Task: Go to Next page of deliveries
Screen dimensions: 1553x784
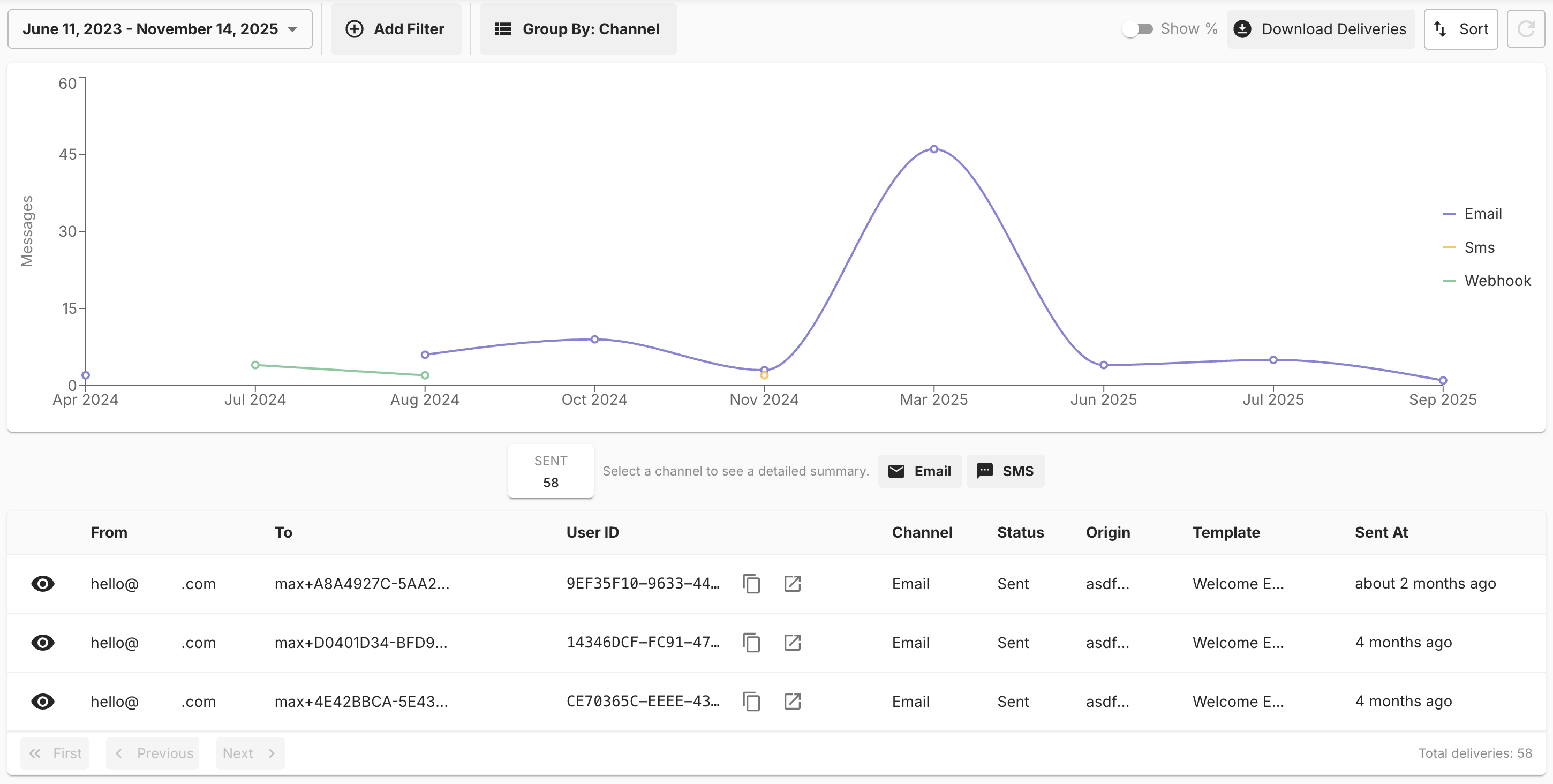Action: click(250, 753)
